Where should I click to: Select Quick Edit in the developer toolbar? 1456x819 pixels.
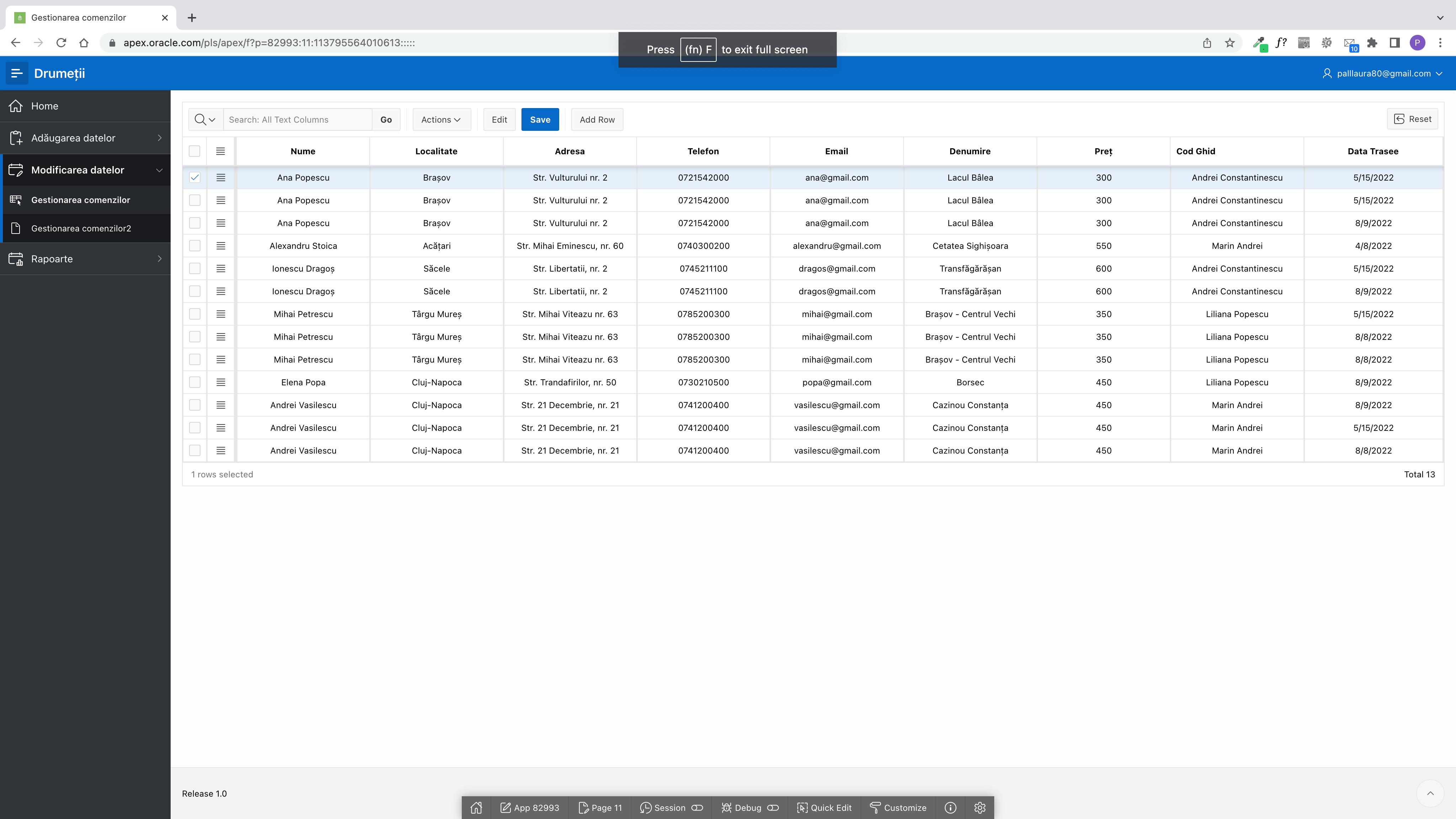(824, 807)
